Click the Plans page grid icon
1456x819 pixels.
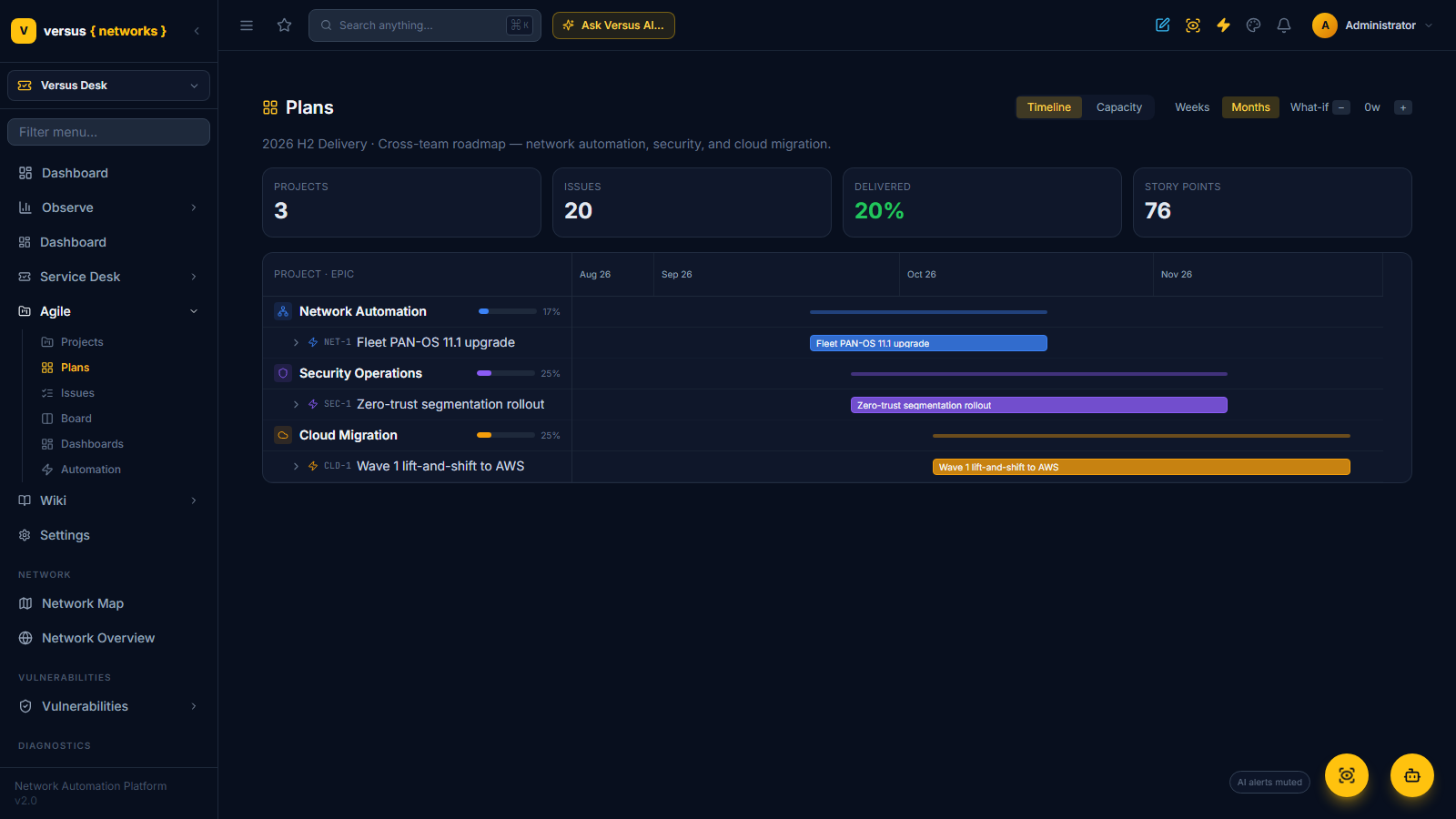[x=270, y=107]
